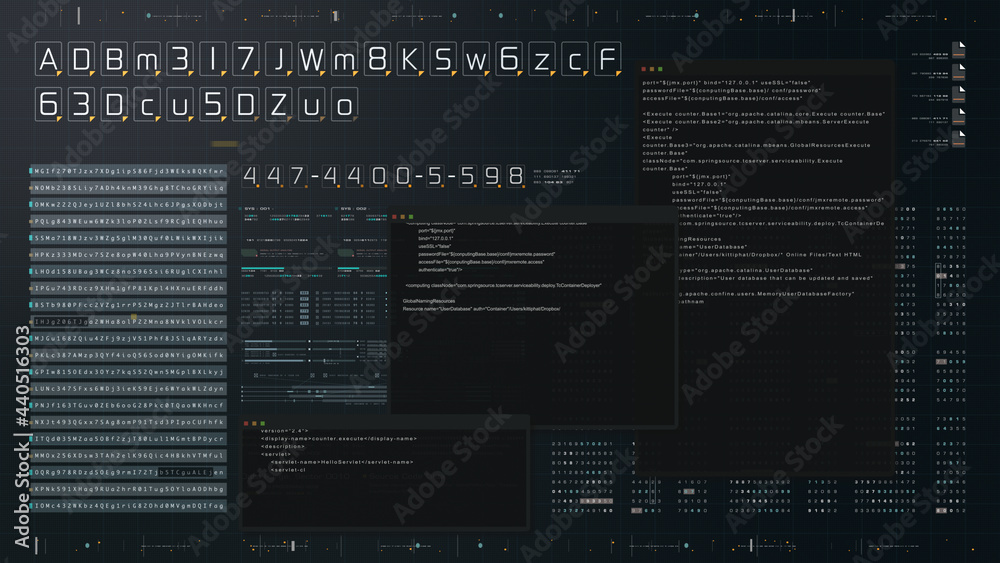This screenshot has width=1000, height=563.
Task: Click the row starting GPIw815
Action: tap(128, 372)
